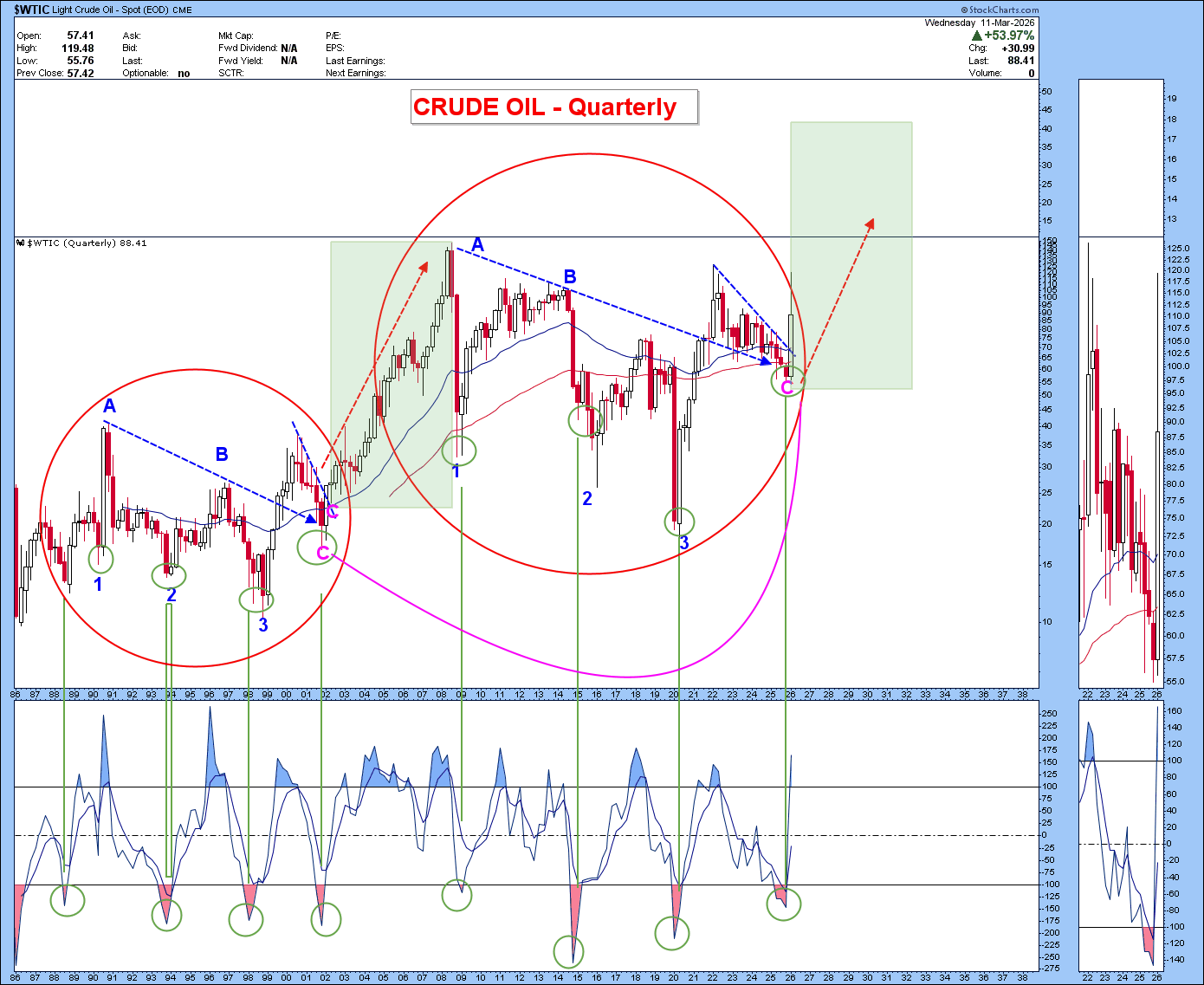Select the green circle at the 2020 price low

coord(679,521)
